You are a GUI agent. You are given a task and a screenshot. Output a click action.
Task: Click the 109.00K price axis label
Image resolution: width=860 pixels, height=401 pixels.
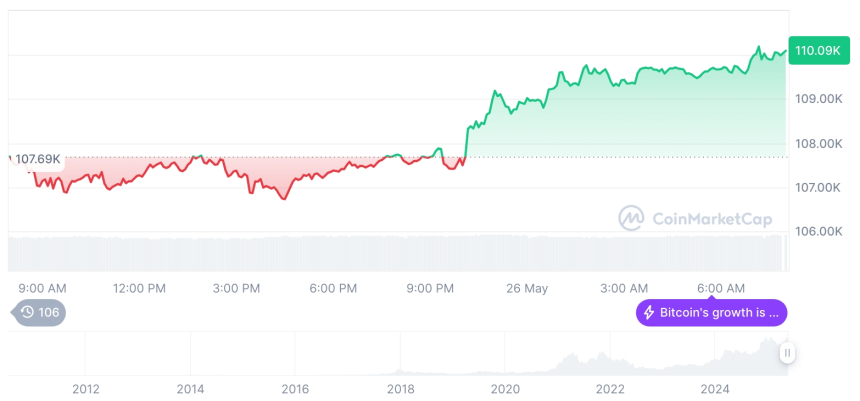(x=818, y=99)
